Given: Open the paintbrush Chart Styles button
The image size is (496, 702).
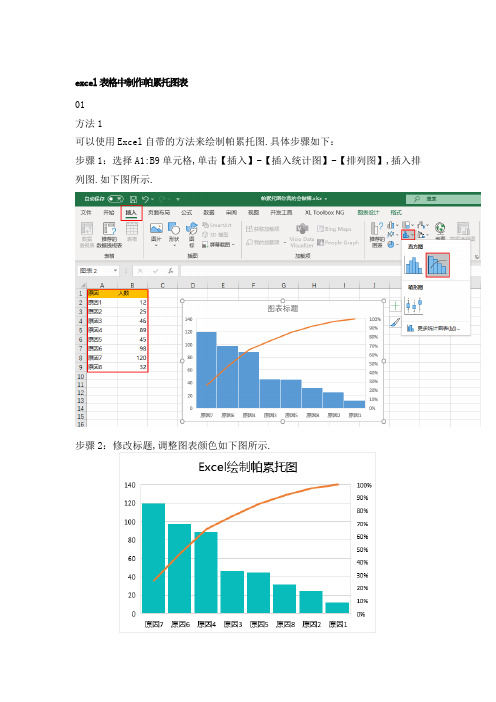Looking at the screenshot, I should click(x=395, y=322).
